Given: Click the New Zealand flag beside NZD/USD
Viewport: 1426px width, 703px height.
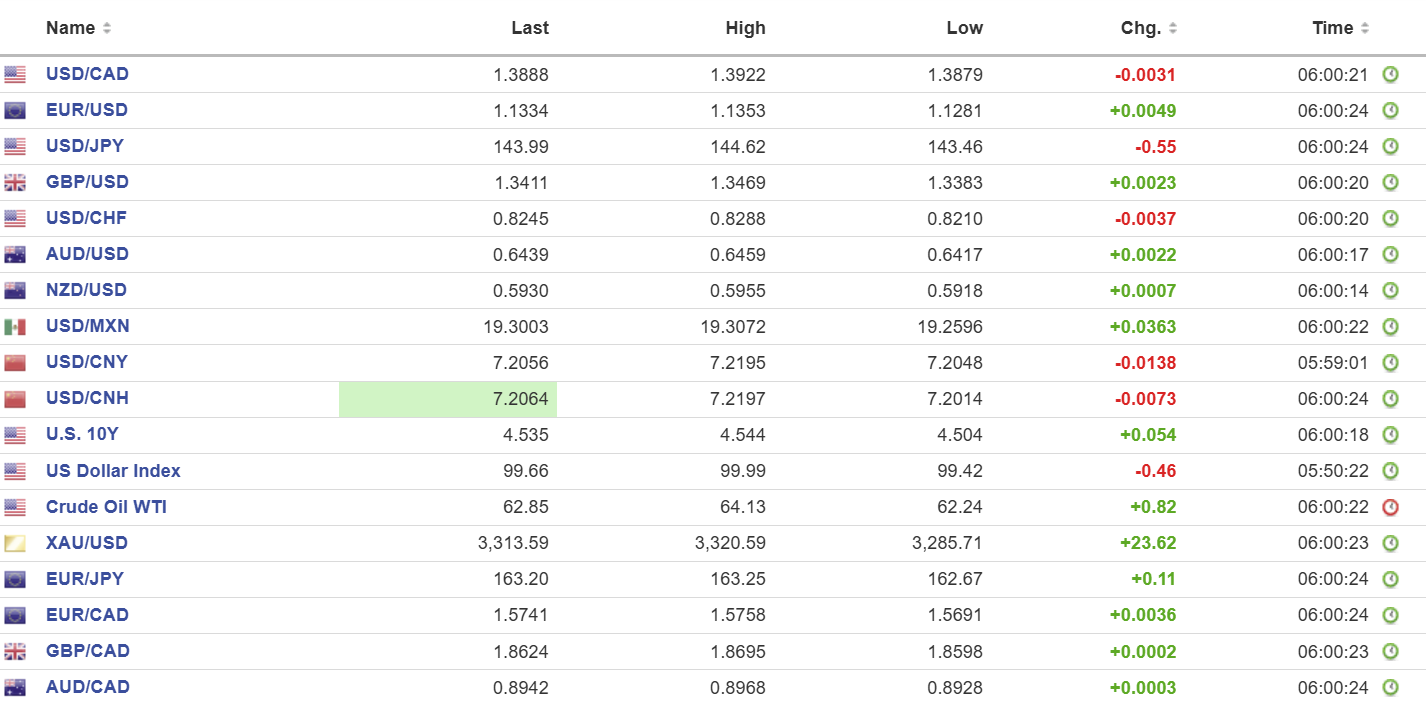Looking at the screenshot, I should coord(15,291).
